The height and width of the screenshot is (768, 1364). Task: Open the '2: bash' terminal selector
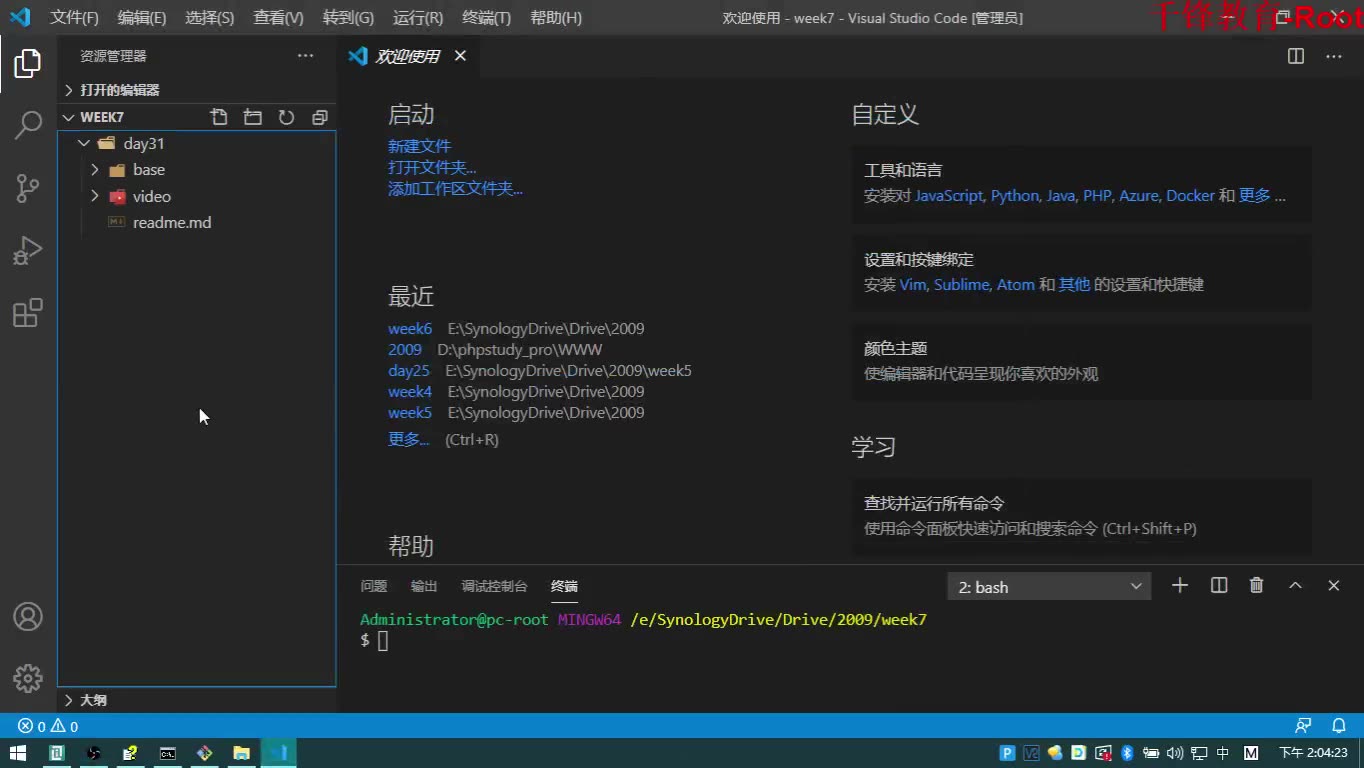pyautogui.click(x=1048, y=586)
